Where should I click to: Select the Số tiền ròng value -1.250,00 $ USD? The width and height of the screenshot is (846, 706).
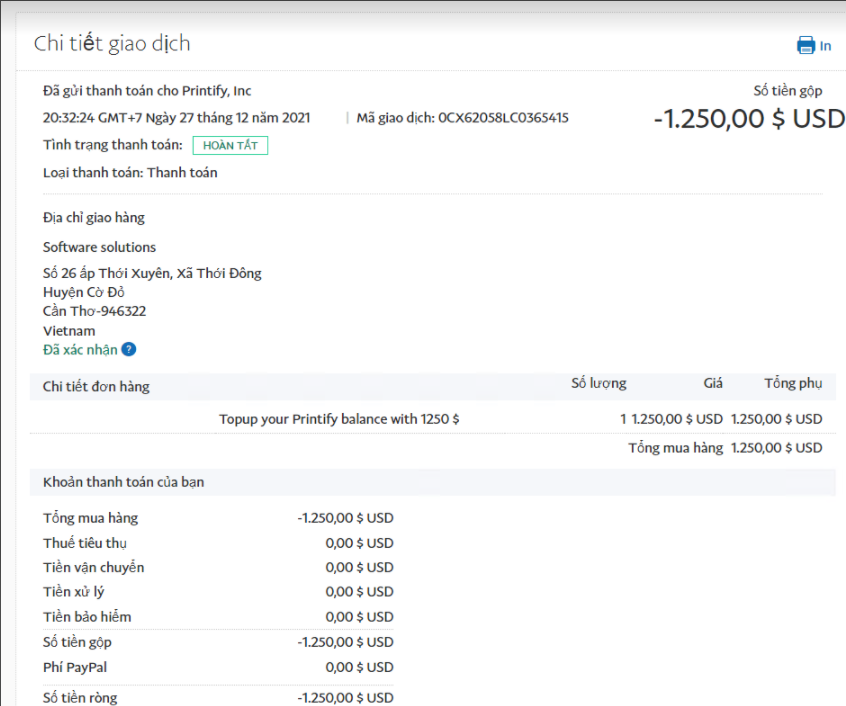click(x=345, y=697)
